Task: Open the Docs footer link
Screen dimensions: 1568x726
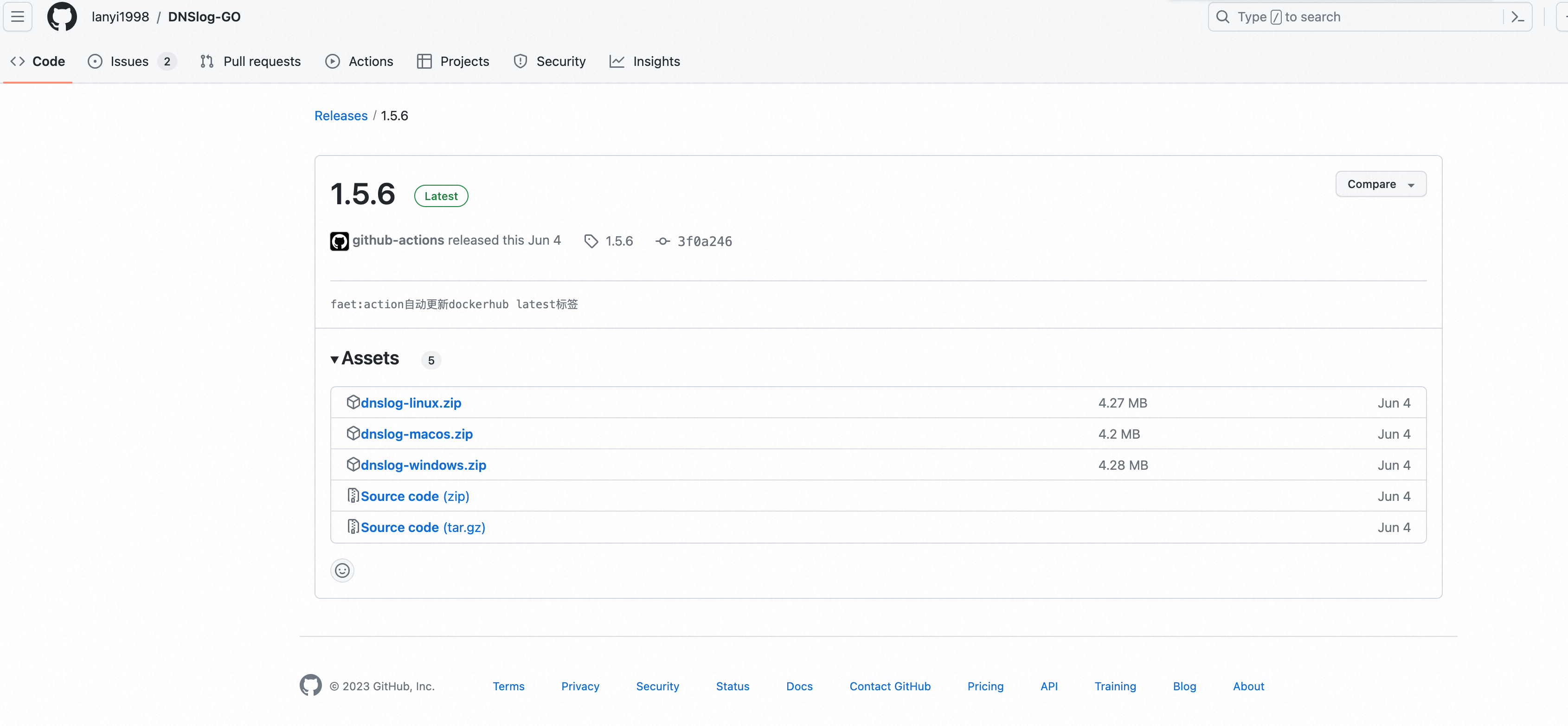Action: click(799, 686)
